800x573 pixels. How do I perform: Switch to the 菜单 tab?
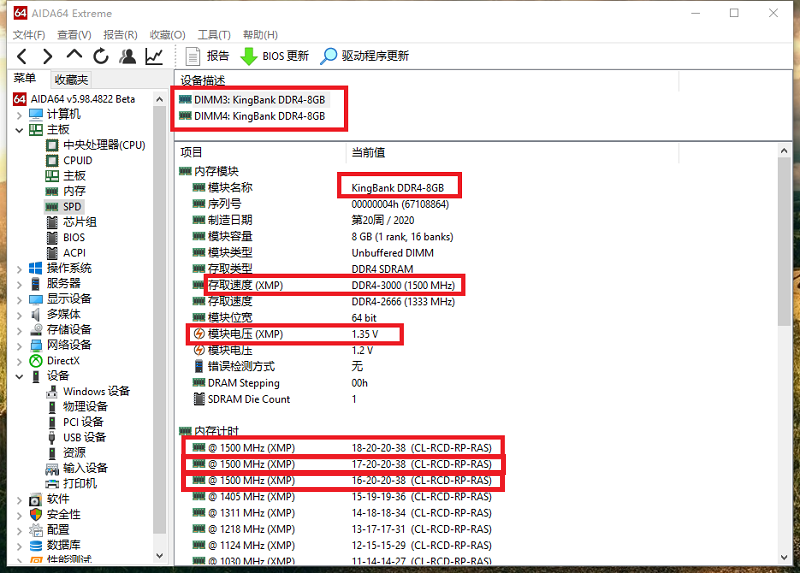point(24,78)
